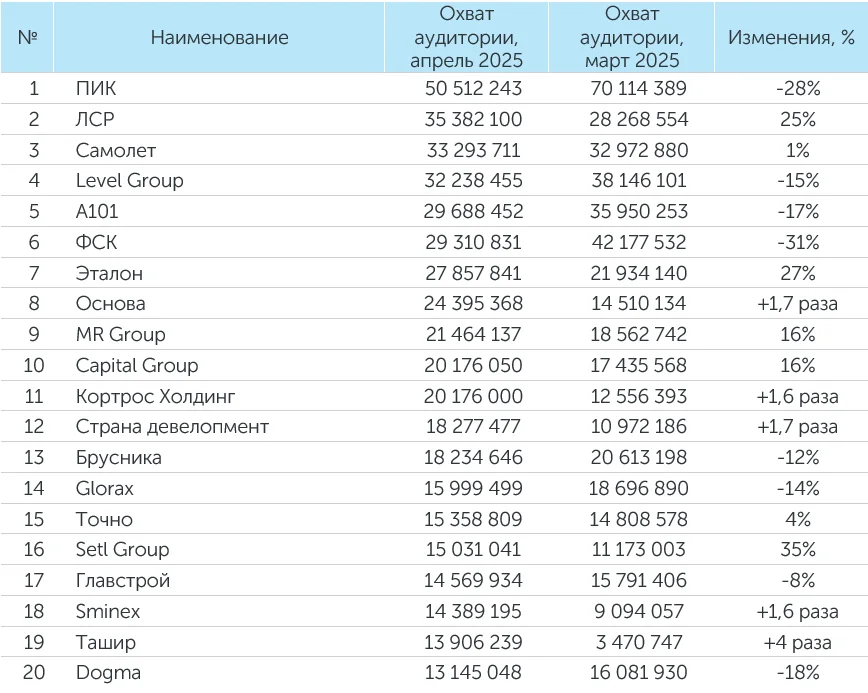
Task: Click the 'Брусника' company cell
Action: click(118, 457)
